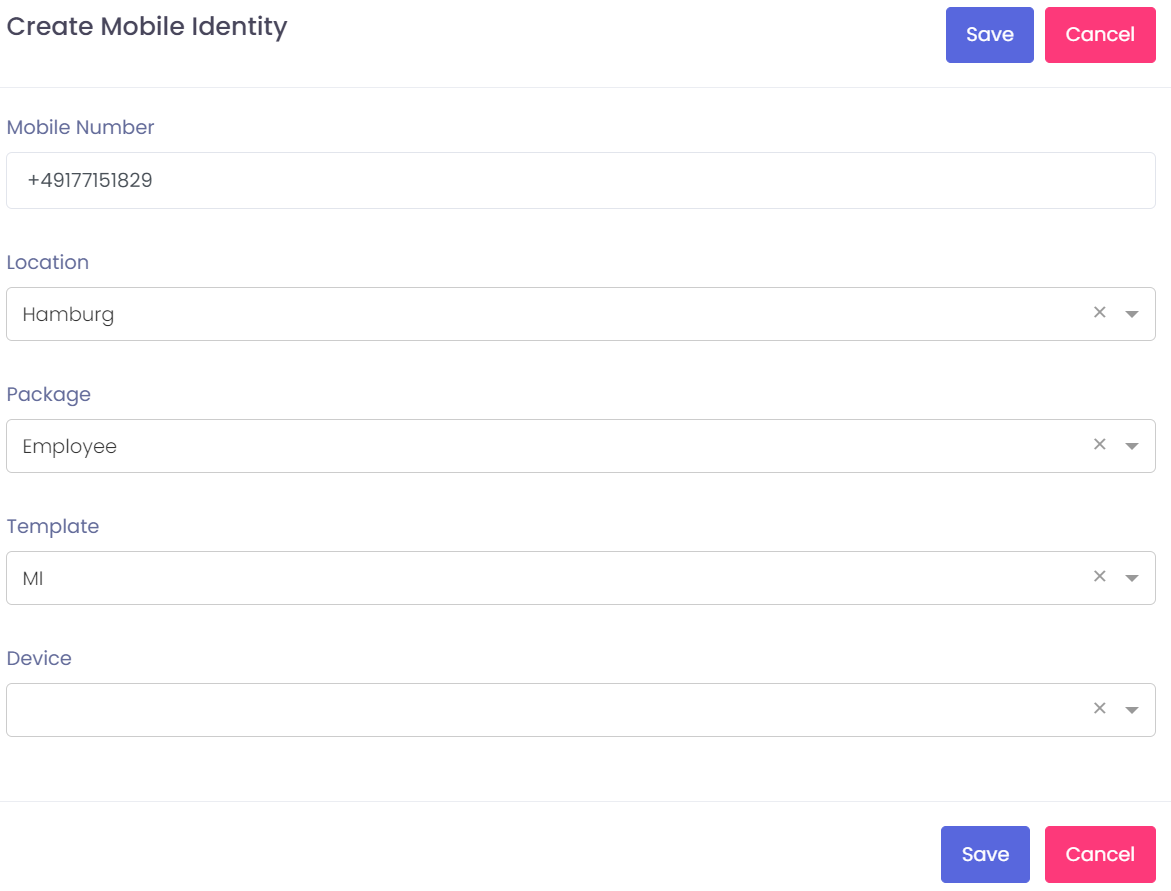The width and height of the screenshot is (1171, 891).
Task: Expand the Location dropdown arrow
Action: click(x=1132, y=314)
